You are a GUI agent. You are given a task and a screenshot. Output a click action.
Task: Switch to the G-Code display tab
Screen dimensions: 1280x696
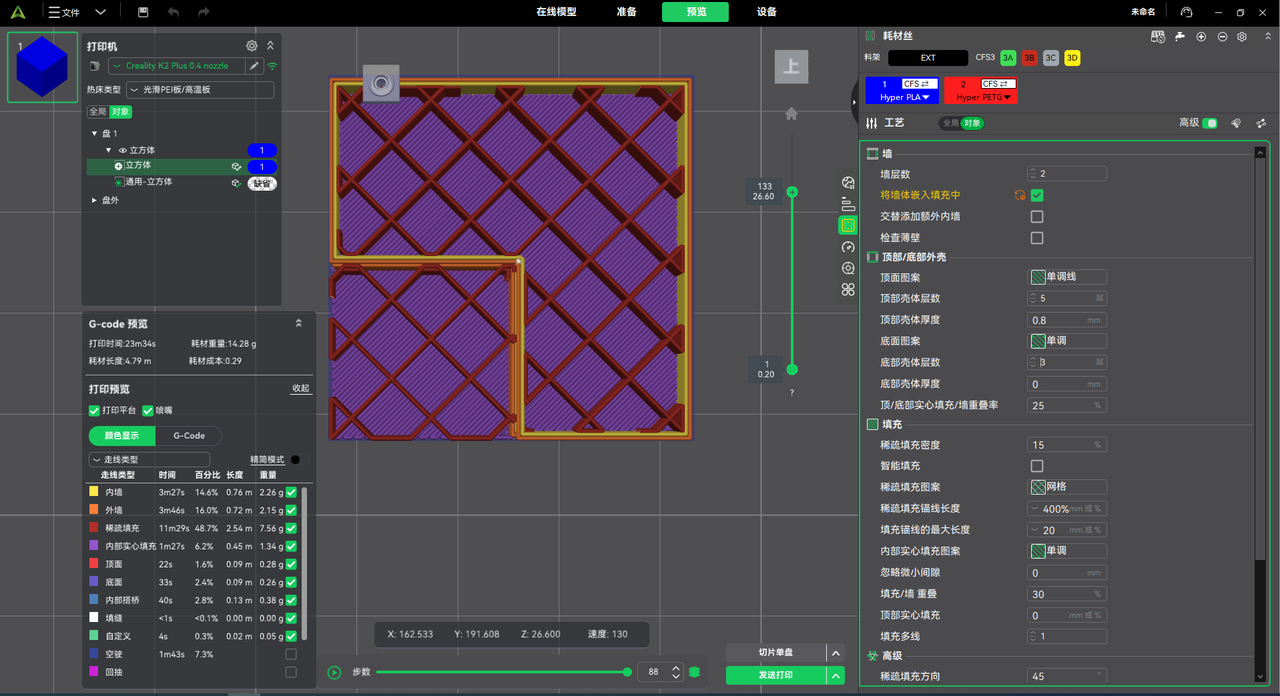coord(189,436)
